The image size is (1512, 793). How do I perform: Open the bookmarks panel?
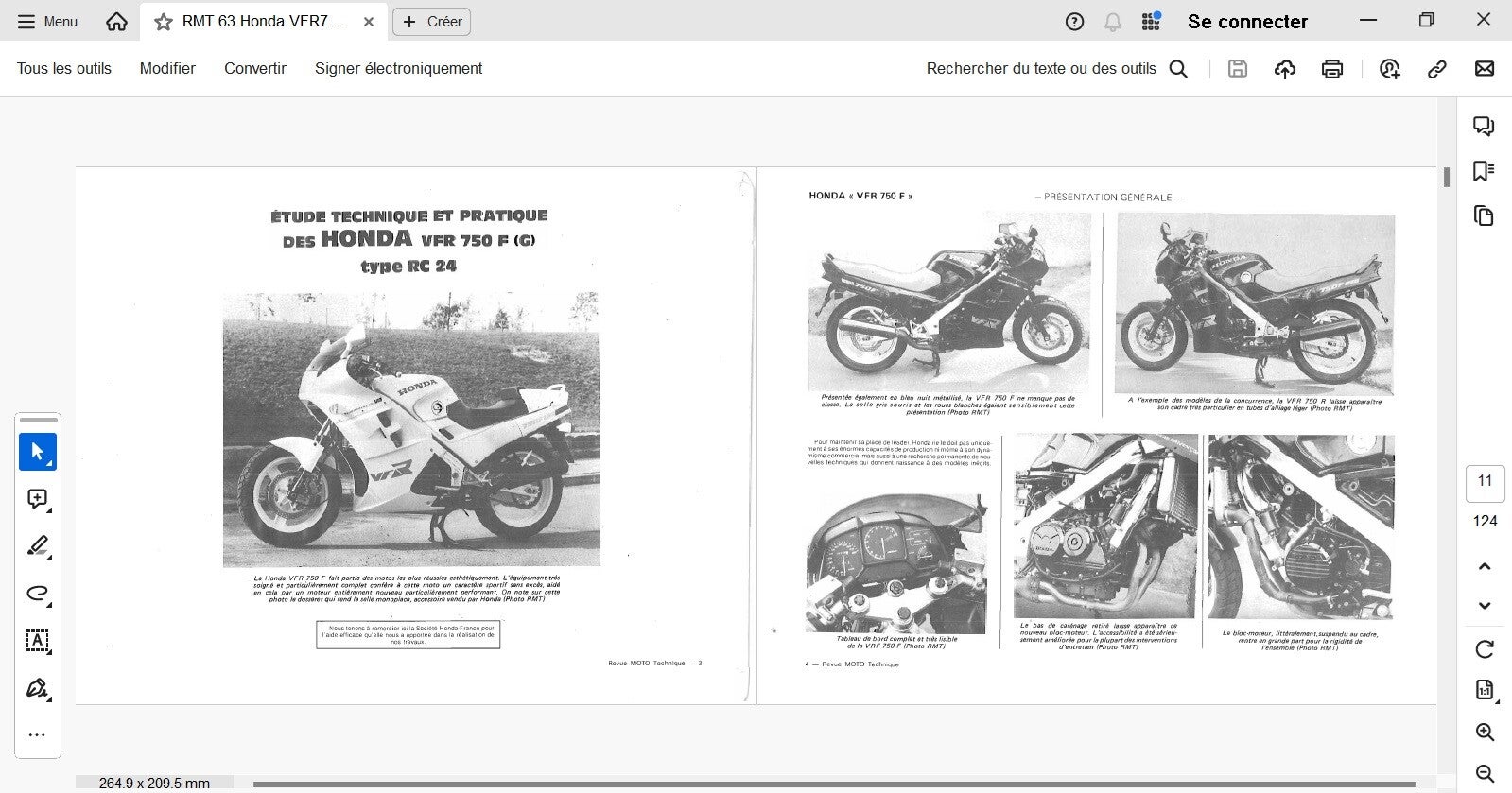point(1484,171)
